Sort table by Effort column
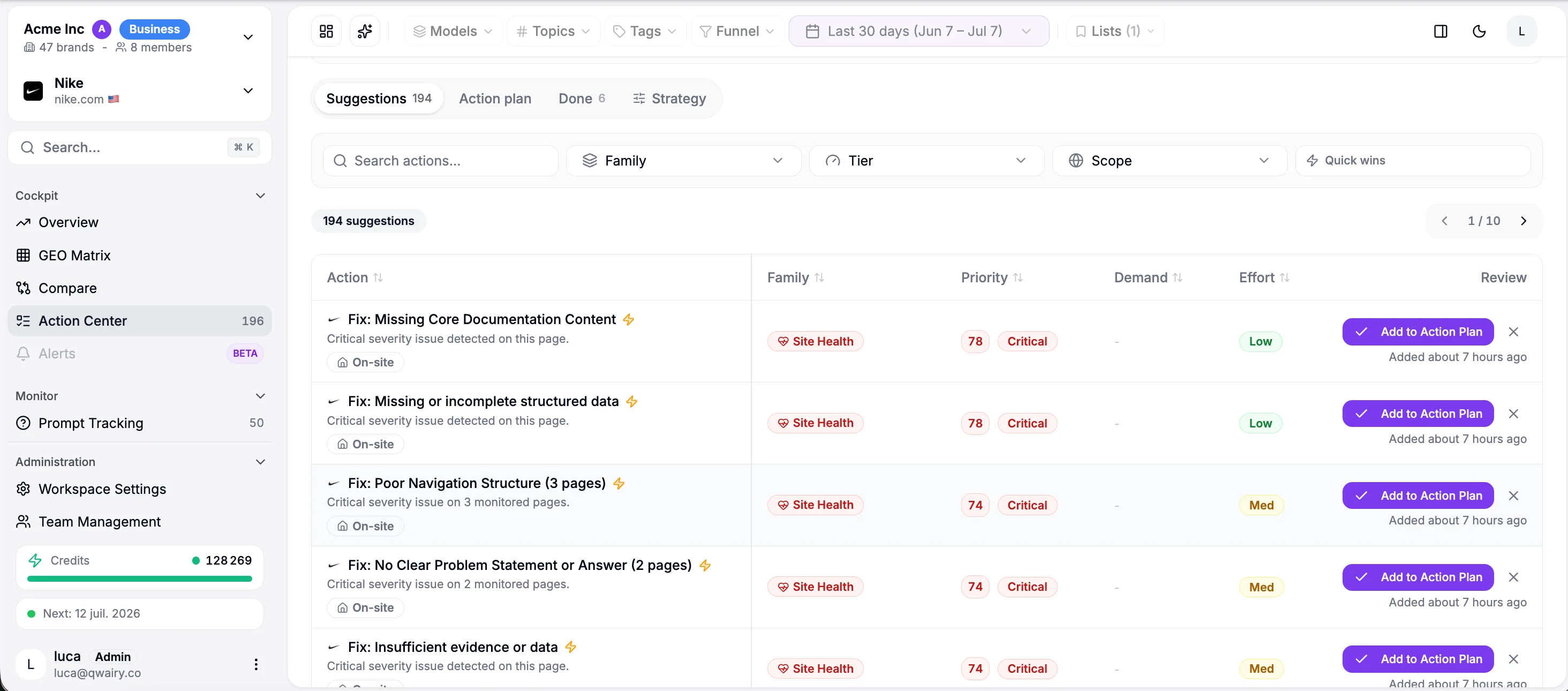 [x=1264, y=277]
